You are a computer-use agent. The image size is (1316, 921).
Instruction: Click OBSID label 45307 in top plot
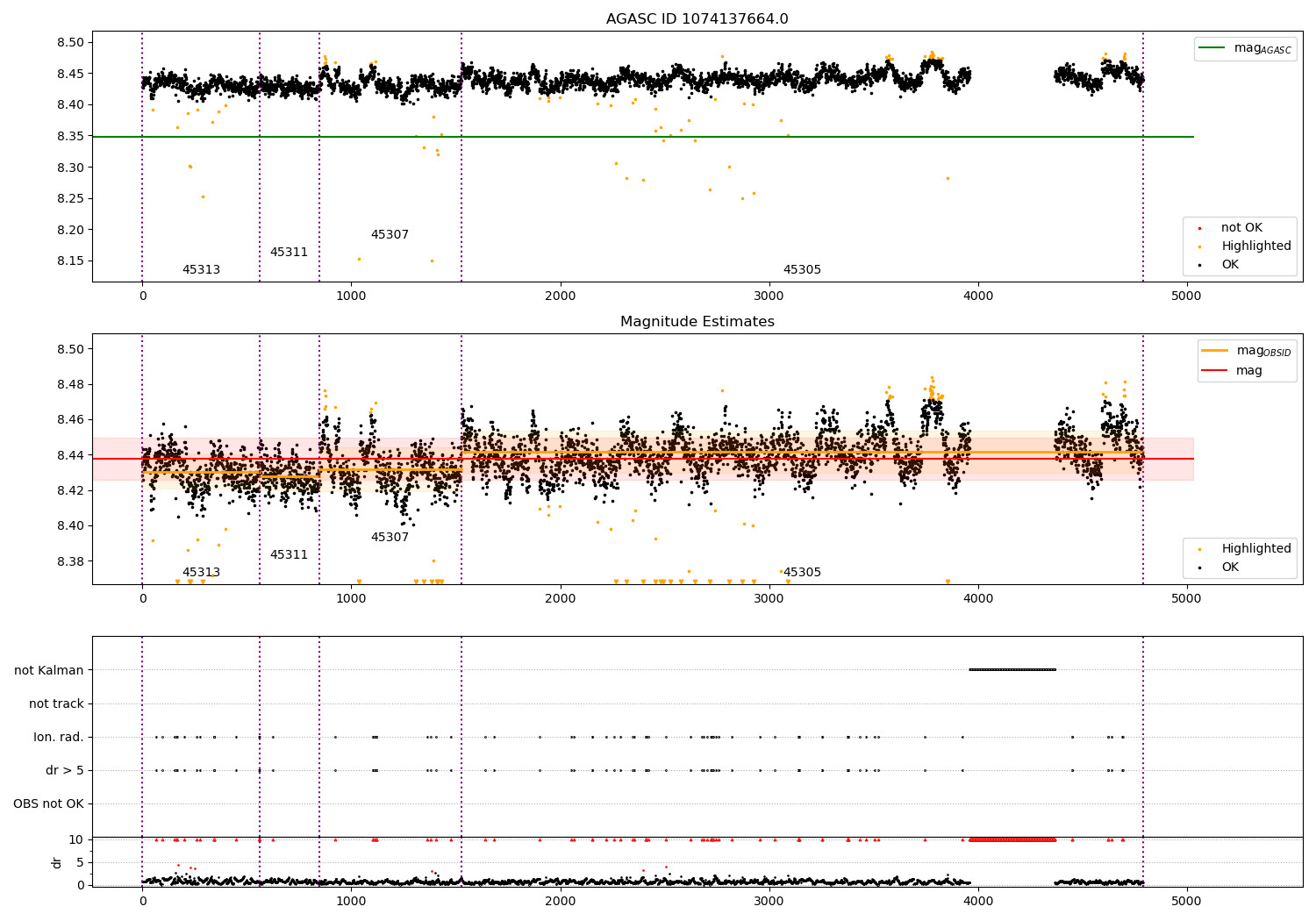pyautogui.click(x=390, y=235)
